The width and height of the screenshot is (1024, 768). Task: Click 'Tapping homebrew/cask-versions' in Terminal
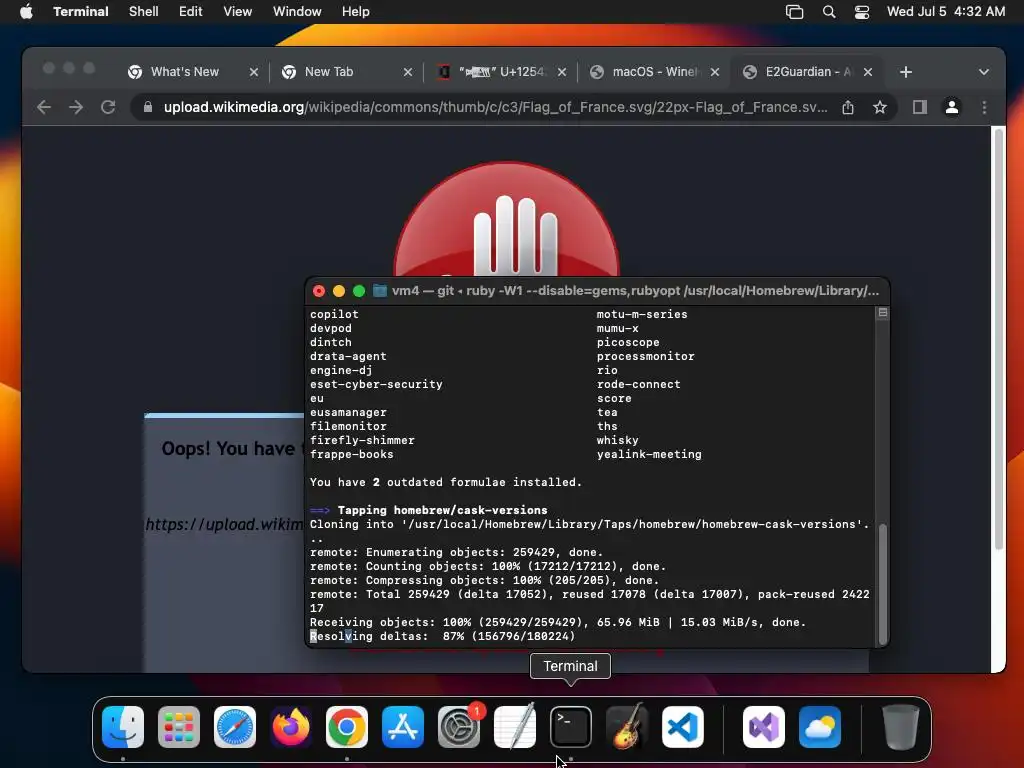tap(442, 510)
